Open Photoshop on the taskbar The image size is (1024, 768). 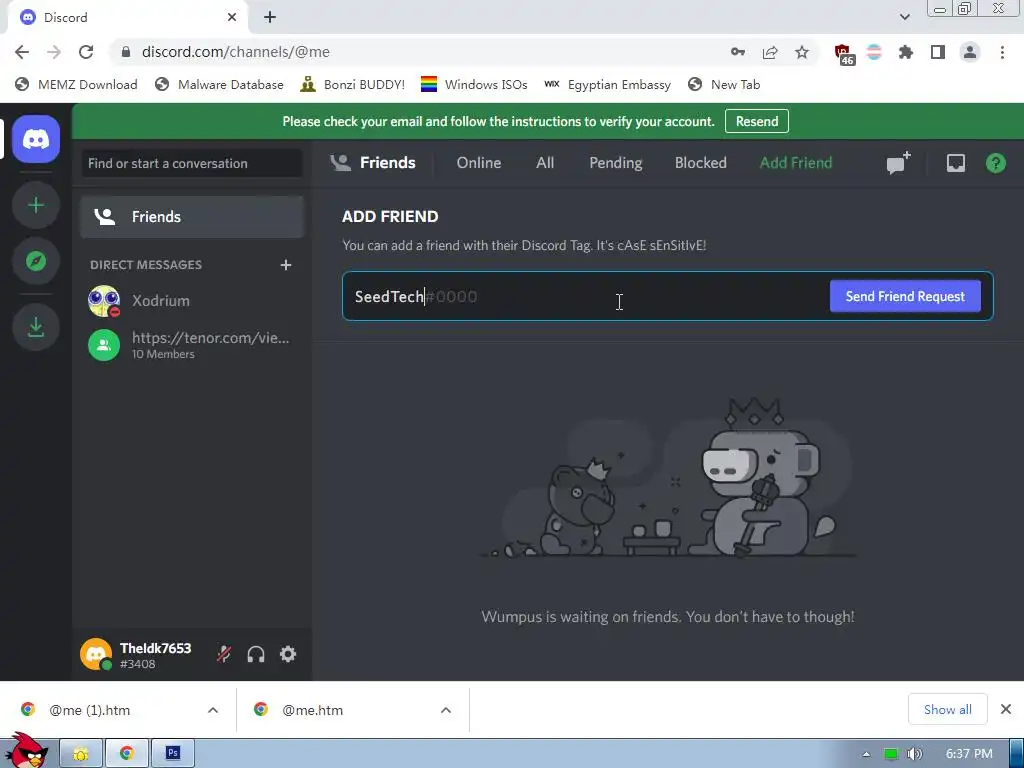[172, 754]
